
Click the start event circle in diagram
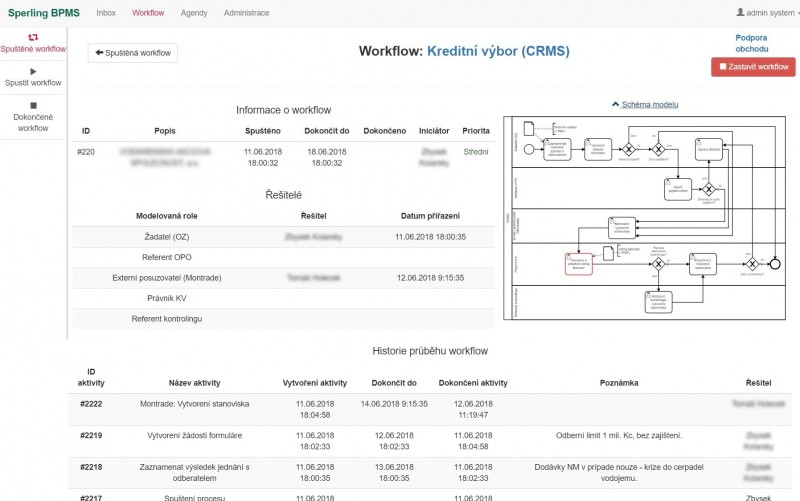coord(527,151)
